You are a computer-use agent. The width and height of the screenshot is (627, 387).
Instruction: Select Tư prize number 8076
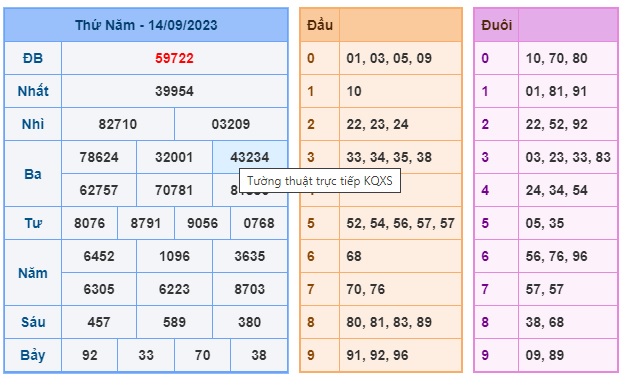point(90,223)
